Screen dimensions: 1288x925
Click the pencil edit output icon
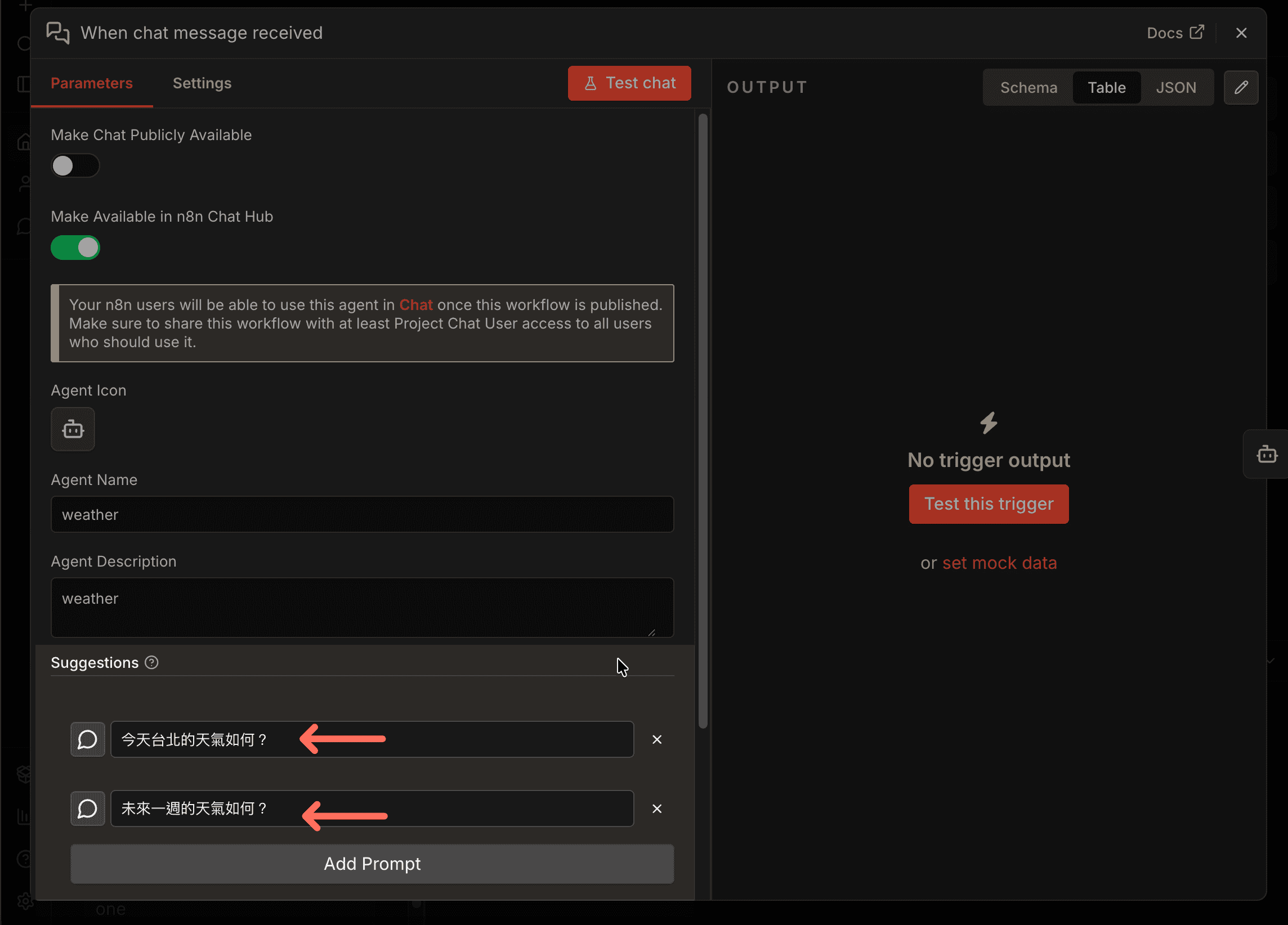1241,87
